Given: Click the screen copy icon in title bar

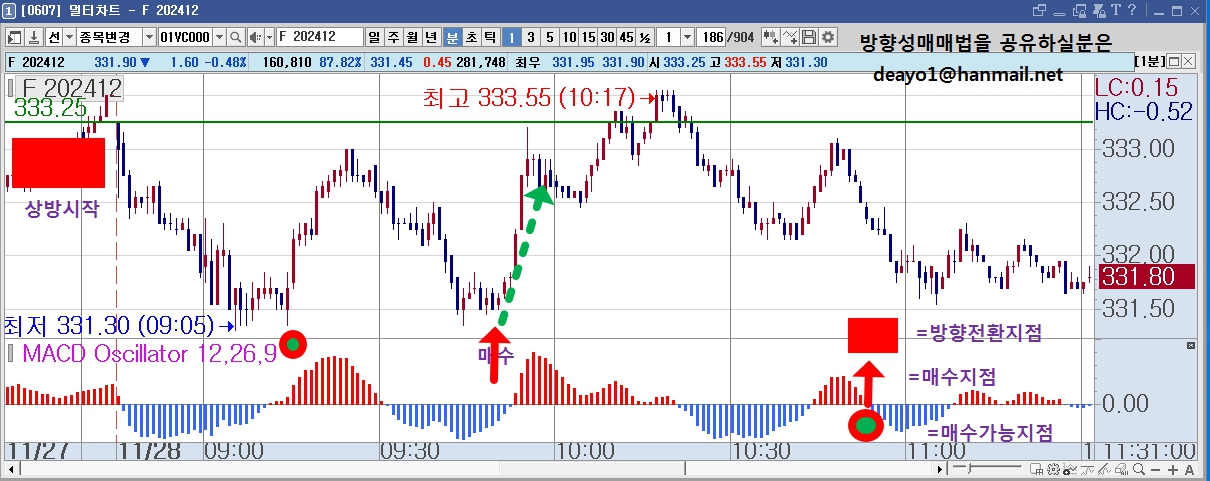Looking at the screenshot, I should (x=1079, y=10).
